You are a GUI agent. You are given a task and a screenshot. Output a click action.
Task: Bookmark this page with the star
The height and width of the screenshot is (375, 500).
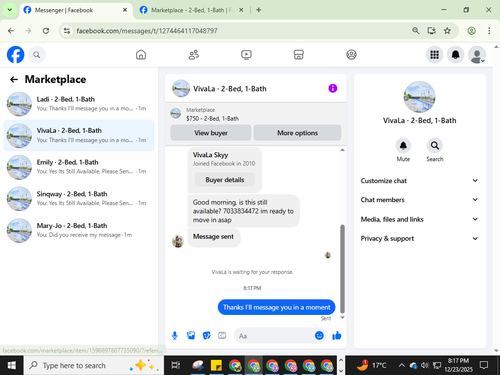click(447, 31)
